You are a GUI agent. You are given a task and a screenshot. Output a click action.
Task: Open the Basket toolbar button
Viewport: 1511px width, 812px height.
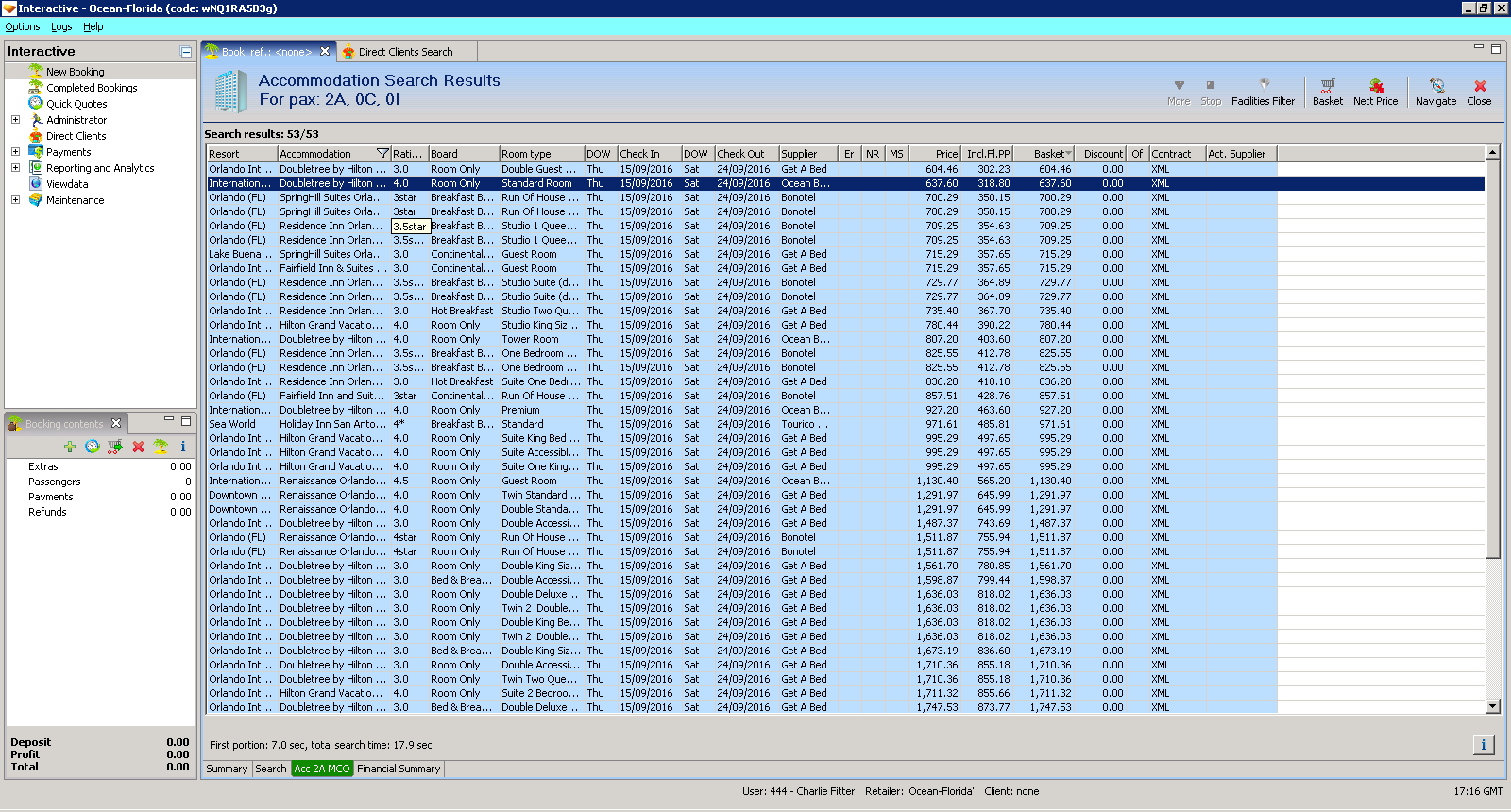[1327, 92]
